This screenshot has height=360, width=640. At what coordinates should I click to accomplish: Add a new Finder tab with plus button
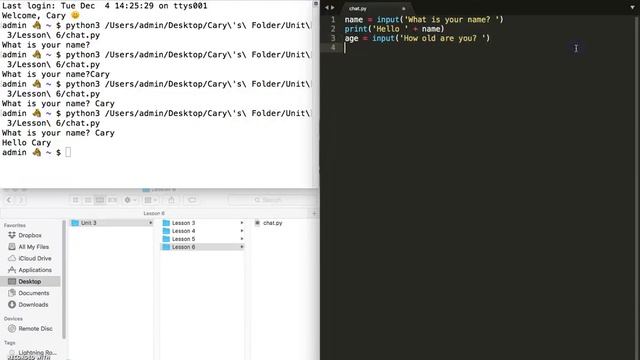[314, 213]
